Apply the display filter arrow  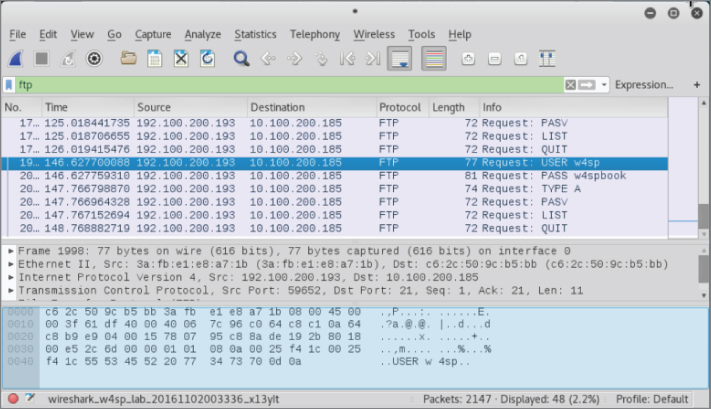pos(587,85)
